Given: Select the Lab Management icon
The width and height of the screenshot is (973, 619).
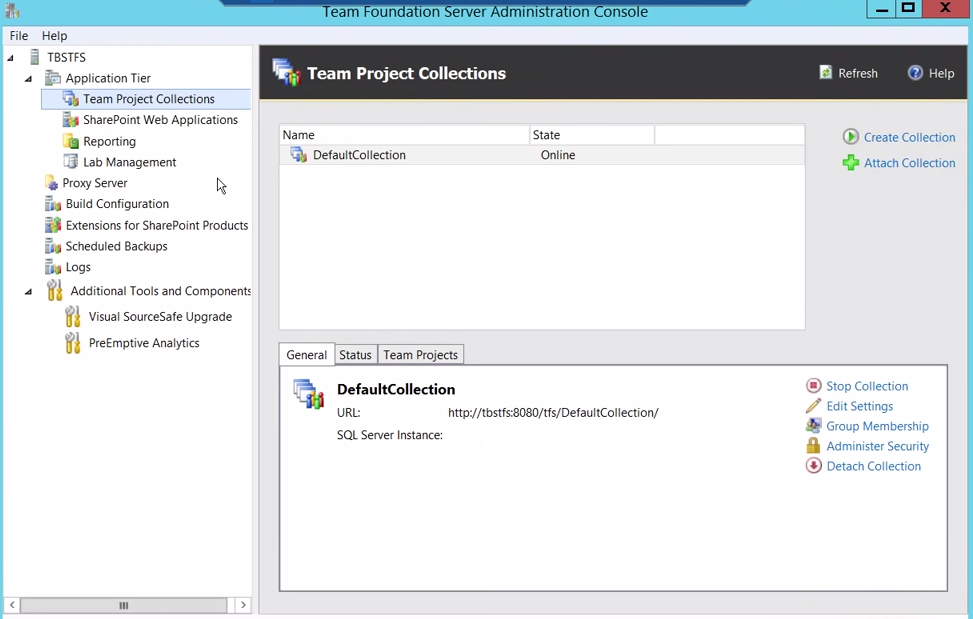Looking at the screenshot, I should (72, 161).
